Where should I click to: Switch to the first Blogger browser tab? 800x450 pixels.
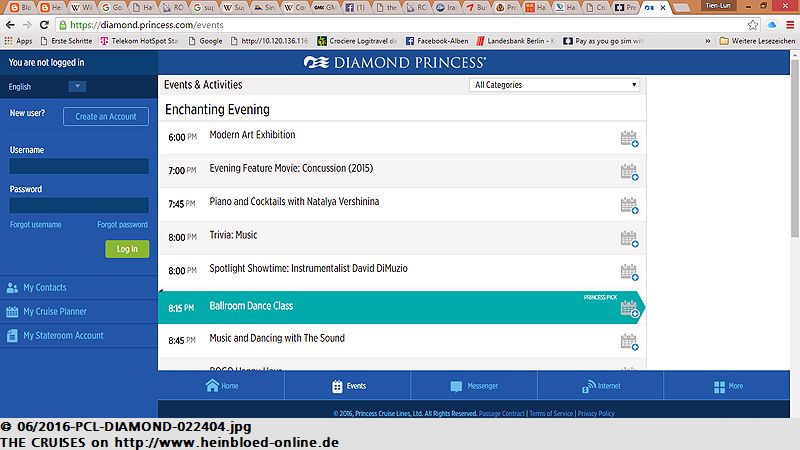click(x=20, y=7)
